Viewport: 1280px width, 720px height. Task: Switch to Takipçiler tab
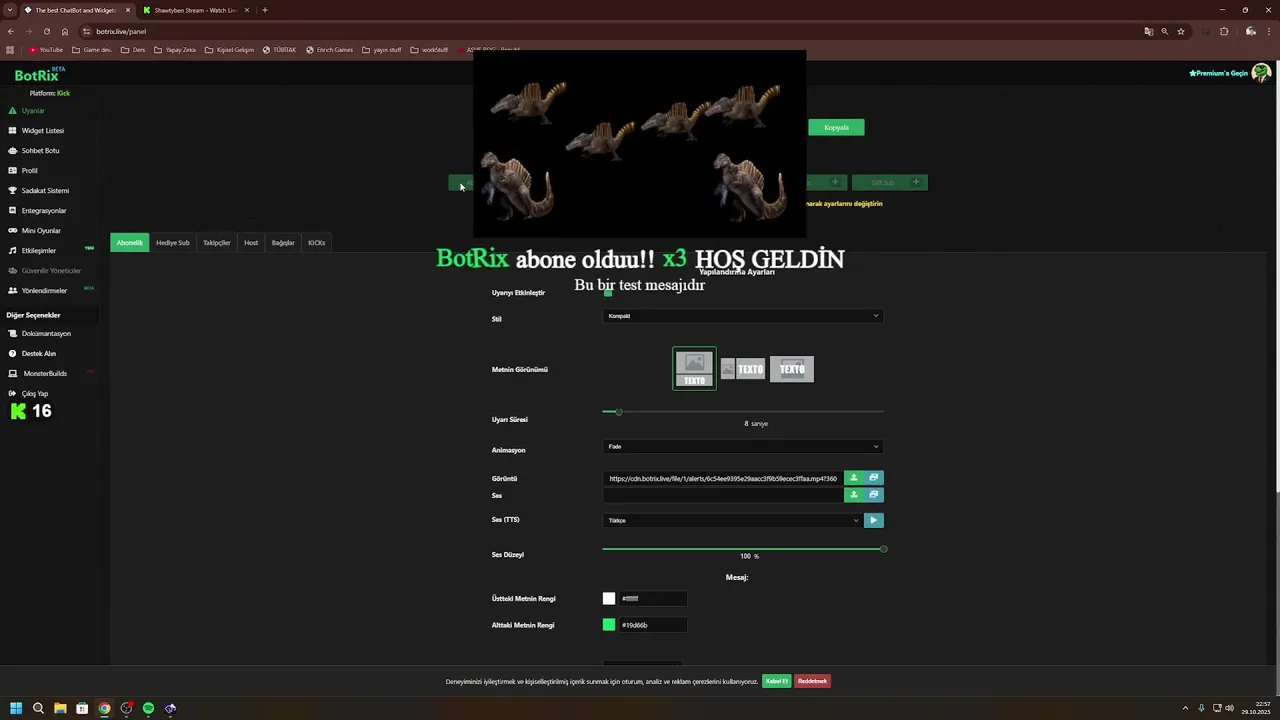(216, 243)
